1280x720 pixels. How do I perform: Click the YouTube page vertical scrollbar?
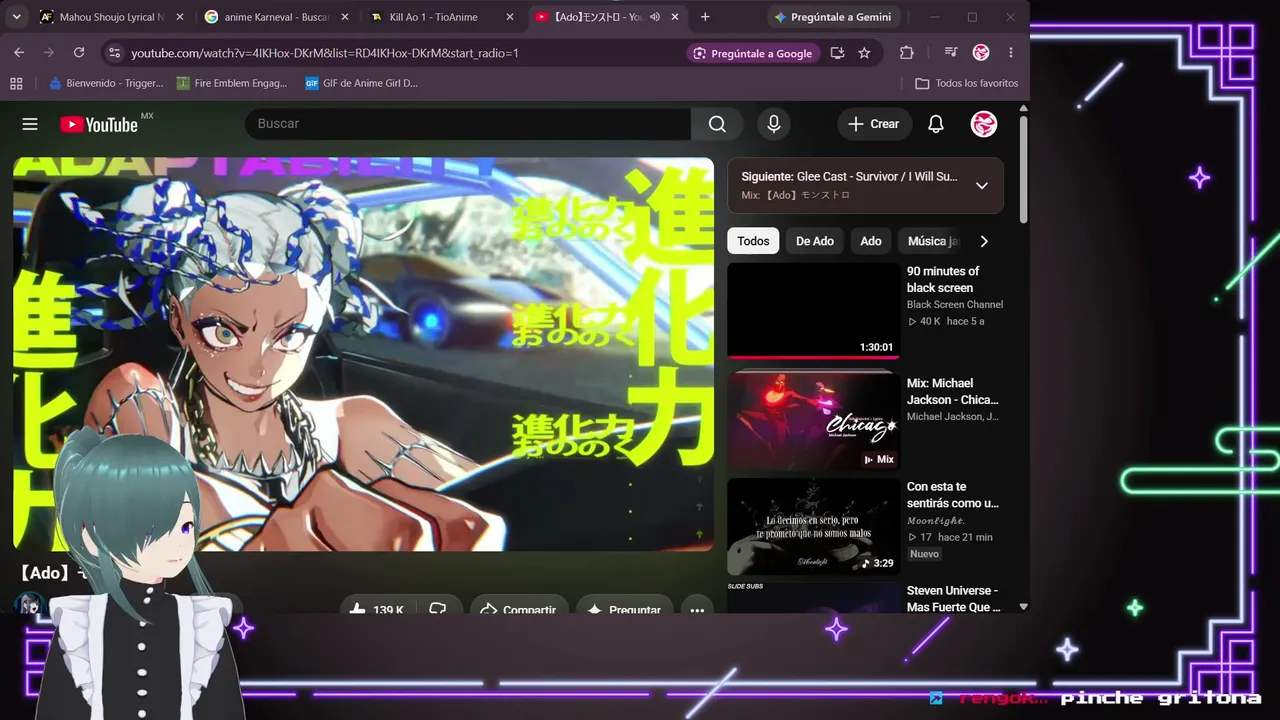1023,170
